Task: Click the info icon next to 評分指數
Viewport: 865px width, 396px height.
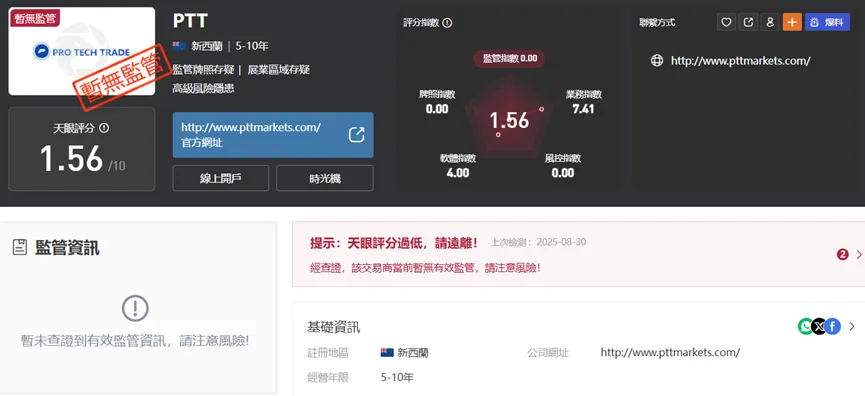Action: click(447, 23)
